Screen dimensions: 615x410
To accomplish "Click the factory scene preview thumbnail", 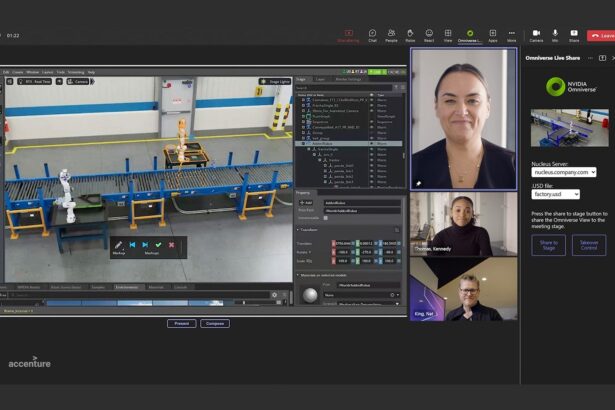I will 568,128.
